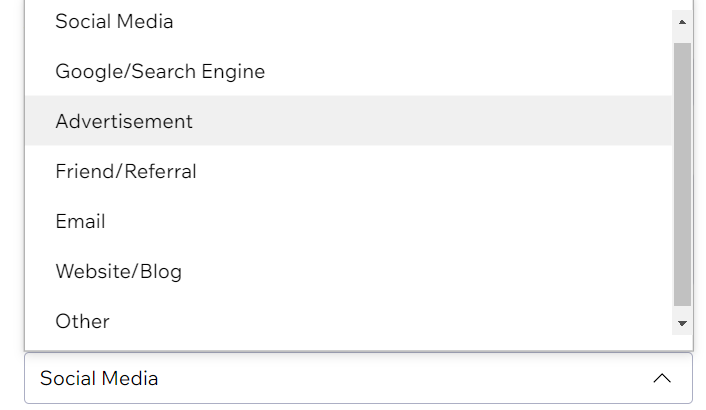706x410 pixels.
Task: Mark Email as the referral source
Action: point(81,221)
